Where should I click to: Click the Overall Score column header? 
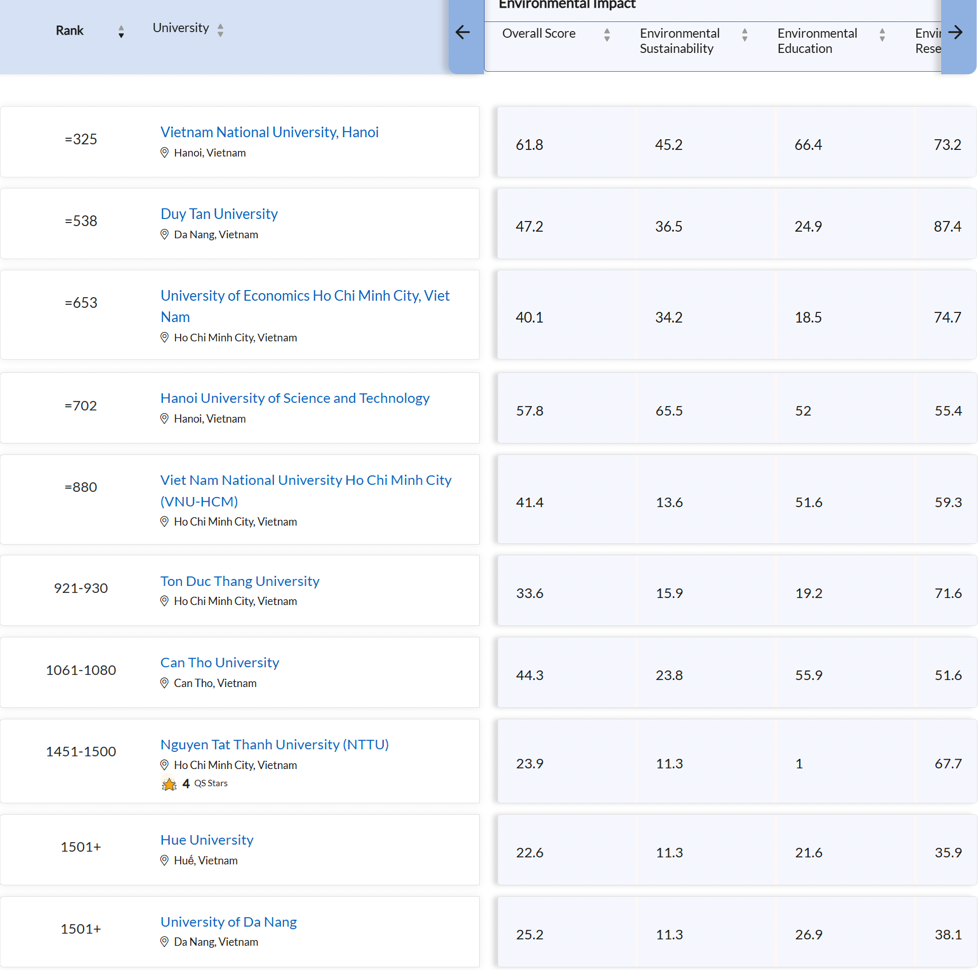[x=539, y=34]
